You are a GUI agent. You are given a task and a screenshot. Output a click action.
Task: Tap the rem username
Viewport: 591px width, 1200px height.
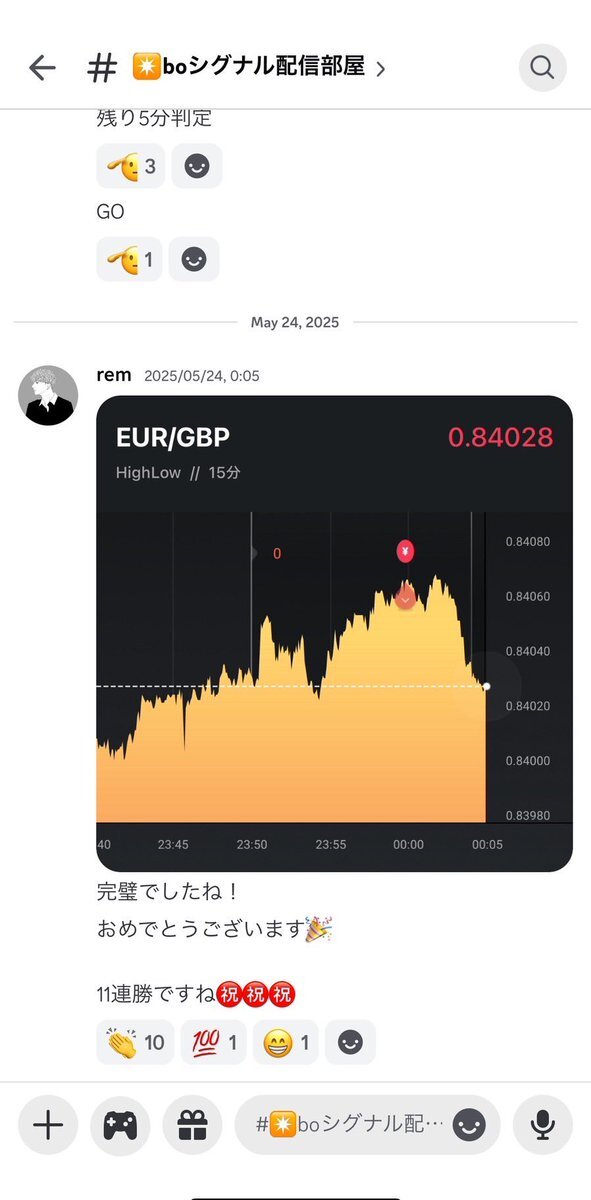click(x=113, y=375)
